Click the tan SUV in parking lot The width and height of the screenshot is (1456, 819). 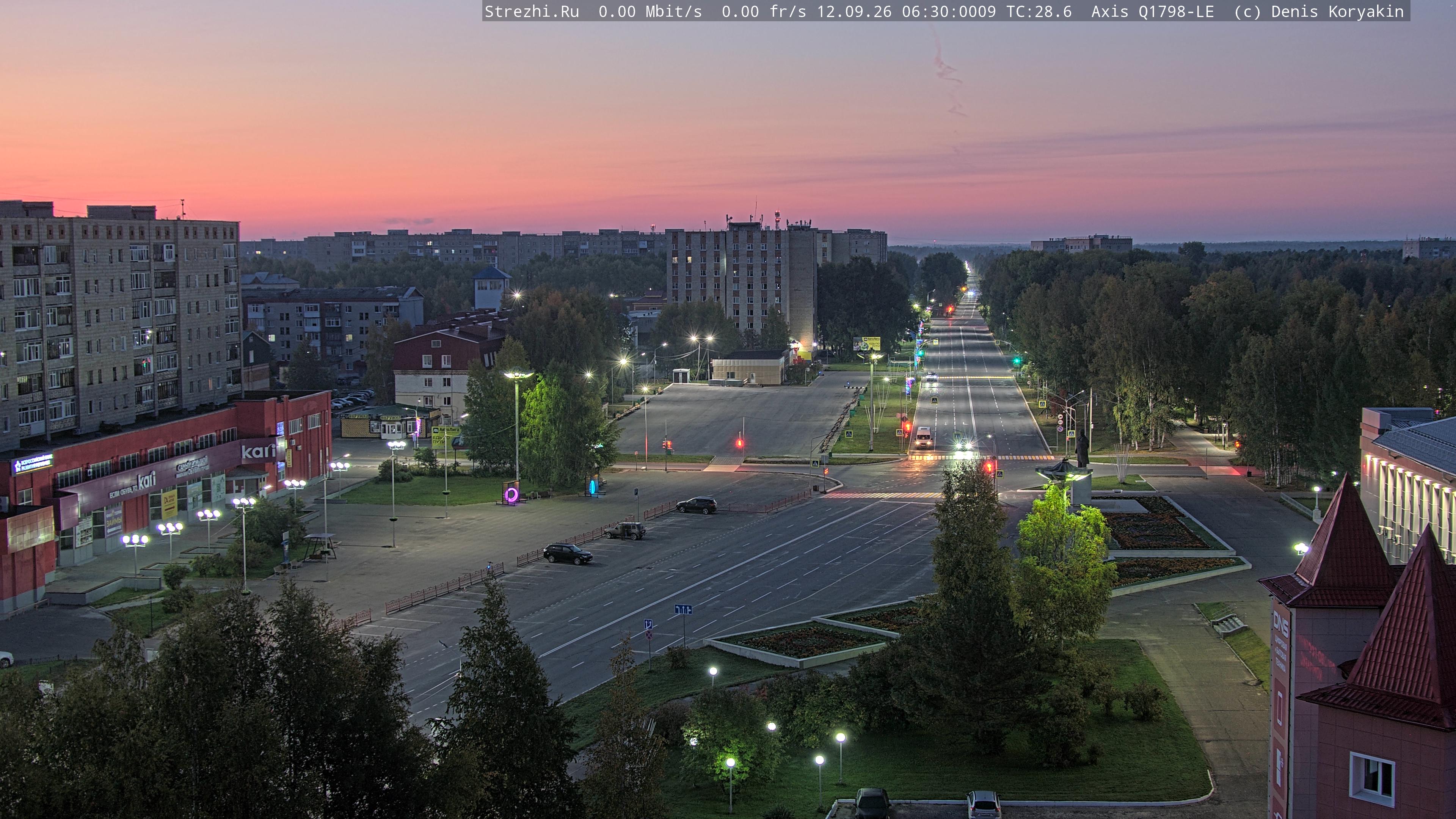[624, 530]
